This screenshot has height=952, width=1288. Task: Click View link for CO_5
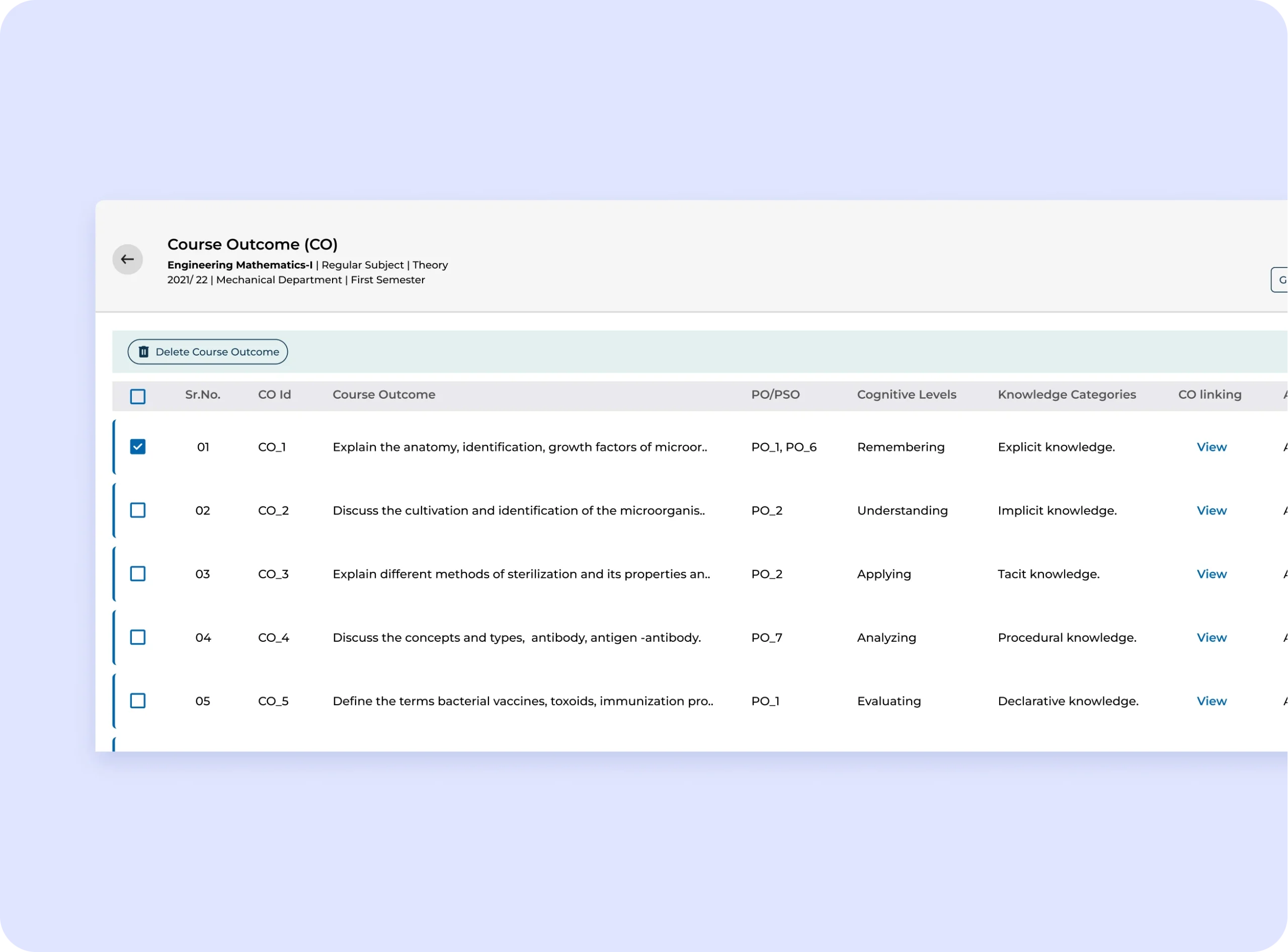[1212, 701]
